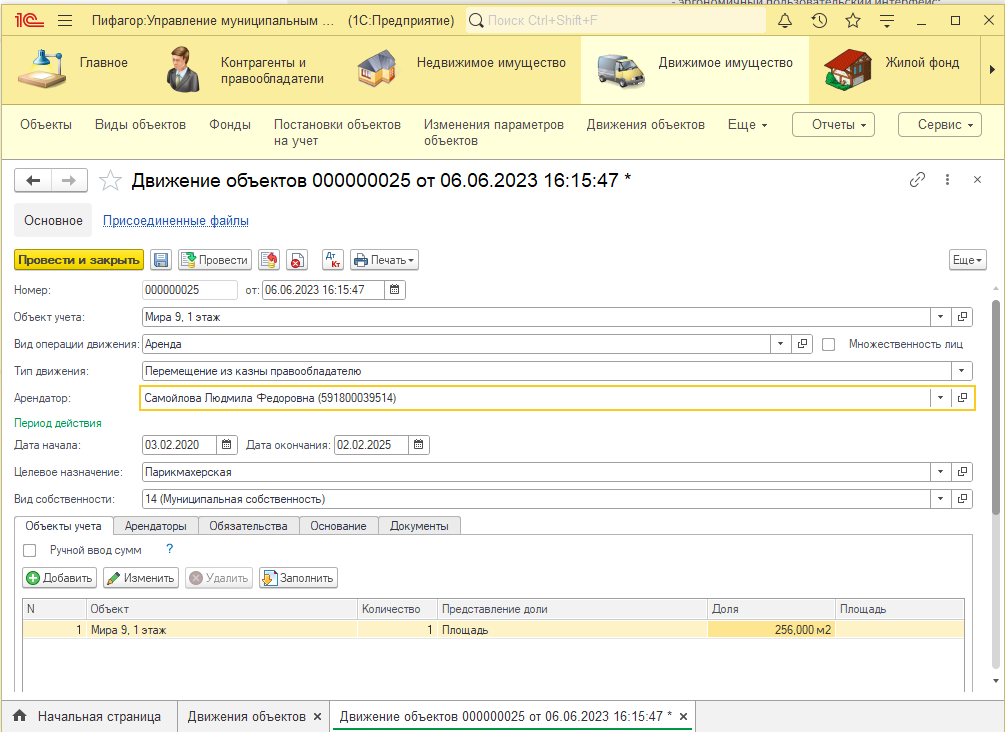Go to the Начальная страница tab
This screenshot has width=1005, height=732.
(88, 716)
